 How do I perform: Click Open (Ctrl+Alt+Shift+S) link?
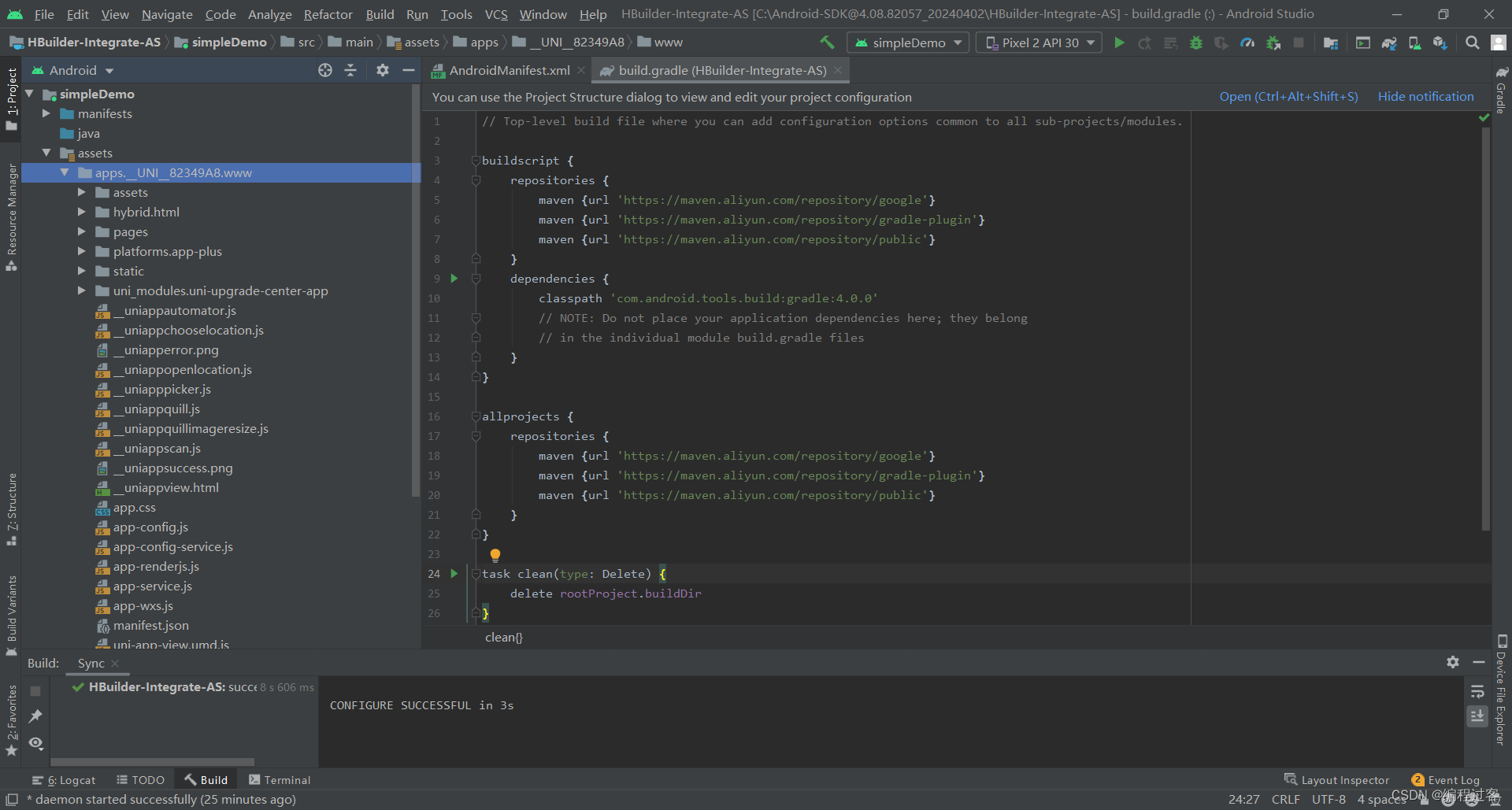[1288, 97]
